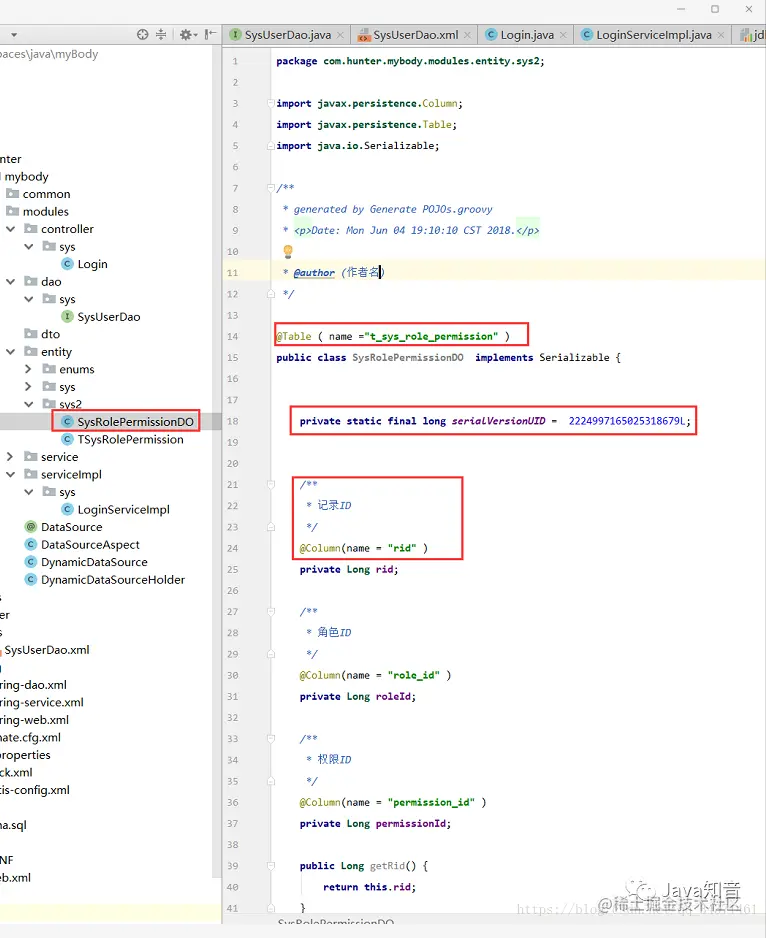Open the project panel settings gear
Screen dimensions: 766x938
[x=186, y=35]
